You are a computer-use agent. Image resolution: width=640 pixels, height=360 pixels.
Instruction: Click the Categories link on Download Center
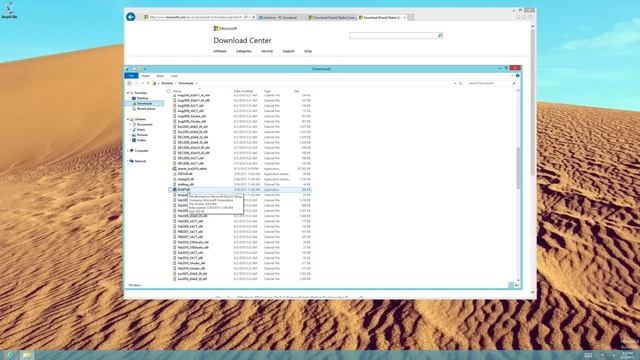coord(244,51)
